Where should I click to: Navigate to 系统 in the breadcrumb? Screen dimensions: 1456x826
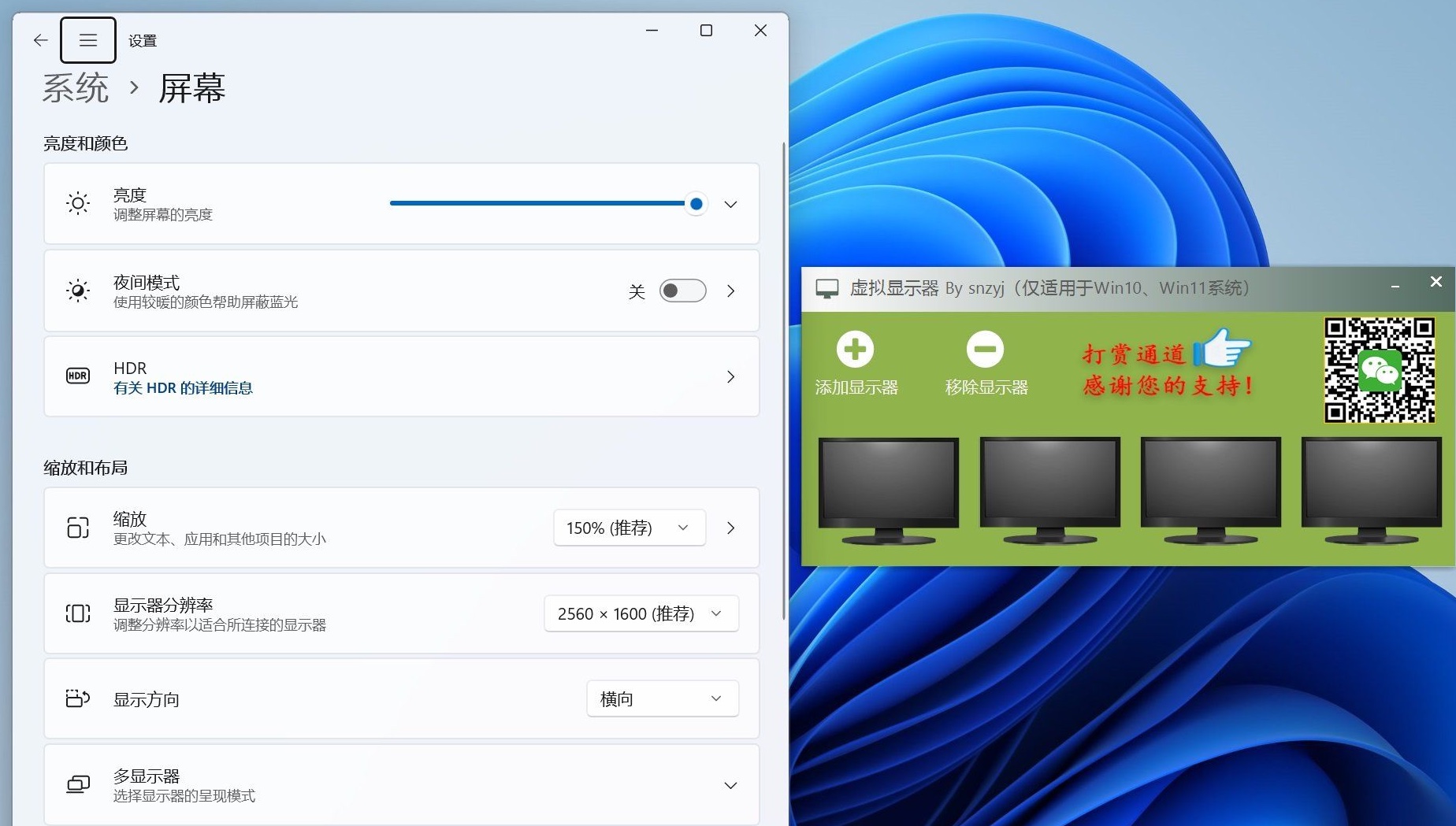[76, 87]
